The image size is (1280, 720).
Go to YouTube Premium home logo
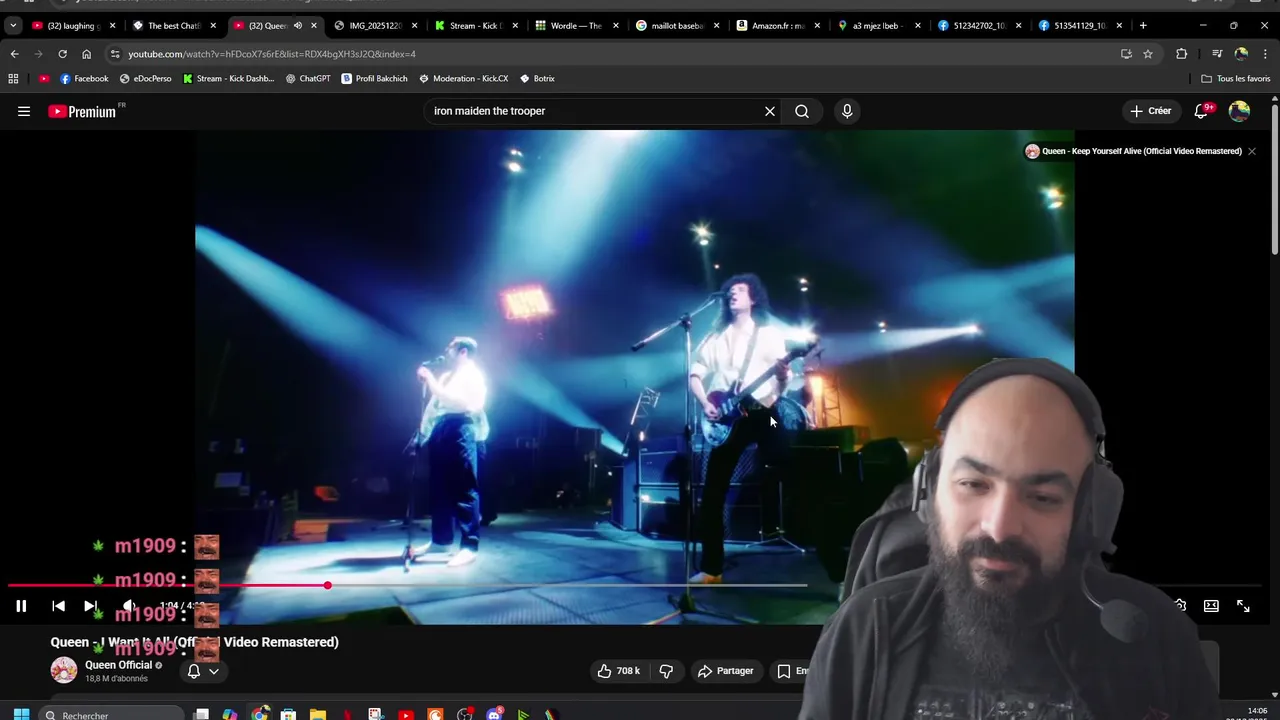point(82,112)
